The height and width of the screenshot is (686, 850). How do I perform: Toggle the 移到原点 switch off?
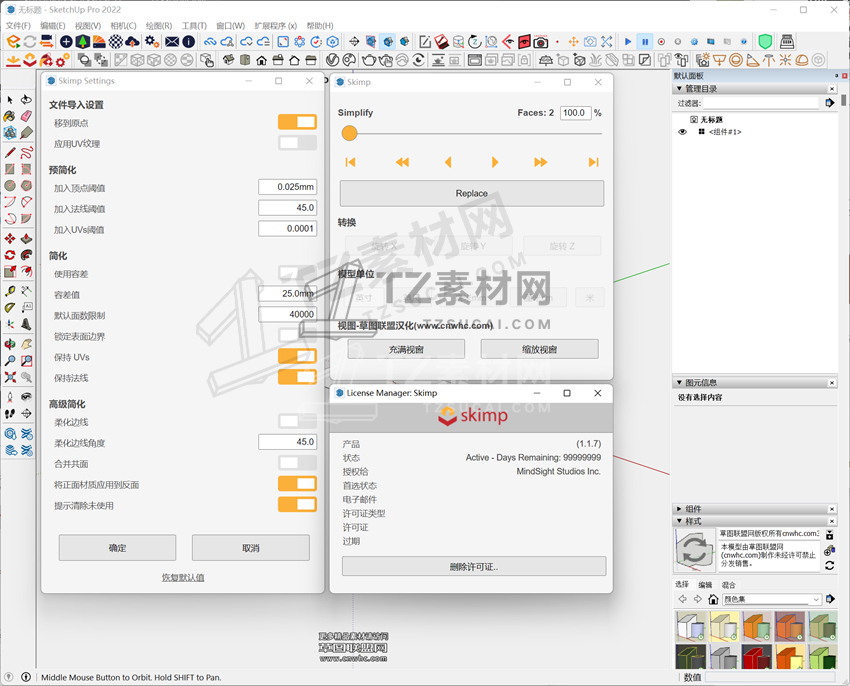tap(297, 122)
